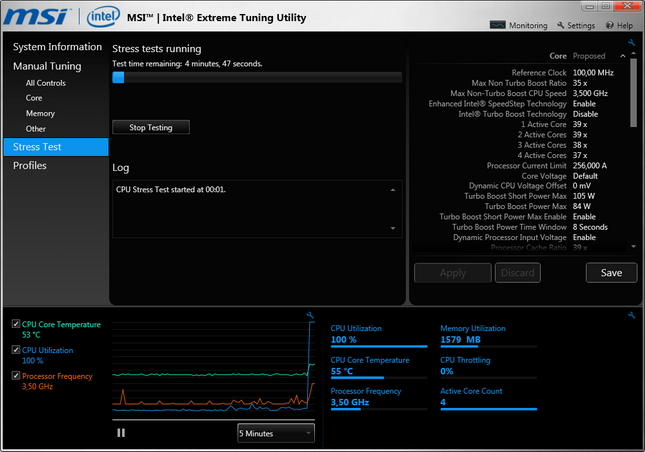This screenshot has height=452, width=645.
Task: Select Core under Manual Tuning
Action: [34, 98]
